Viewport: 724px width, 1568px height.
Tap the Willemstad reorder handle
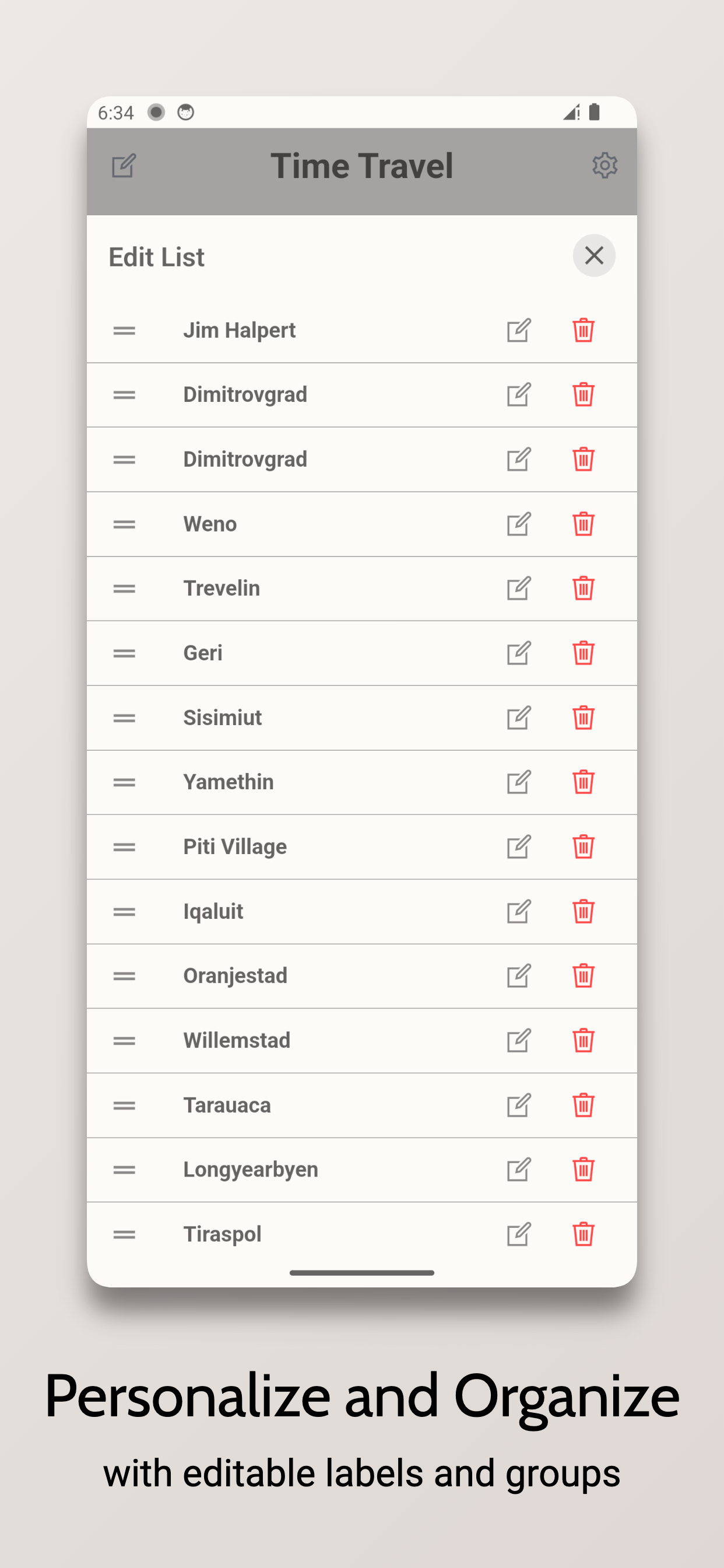coord(124,1041)
